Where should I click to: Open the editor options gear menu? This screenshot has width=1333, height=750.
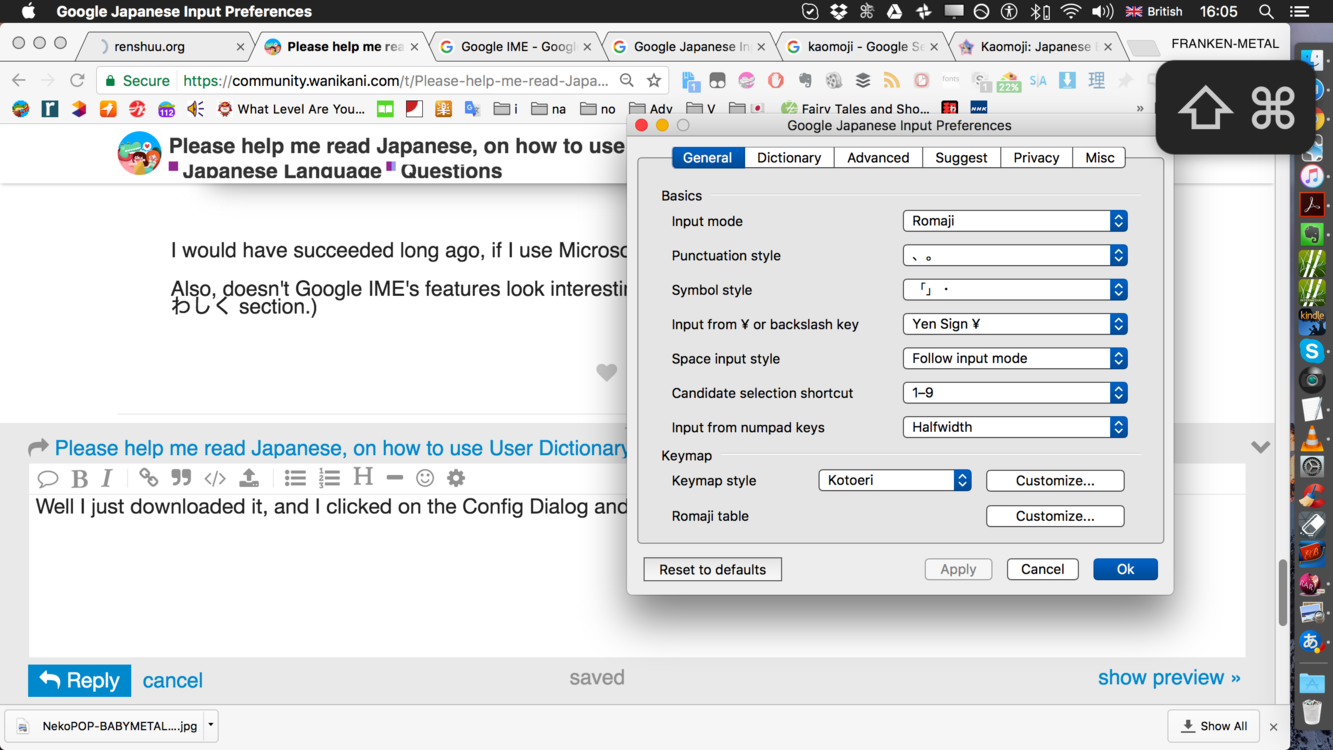tap(456, 478)
